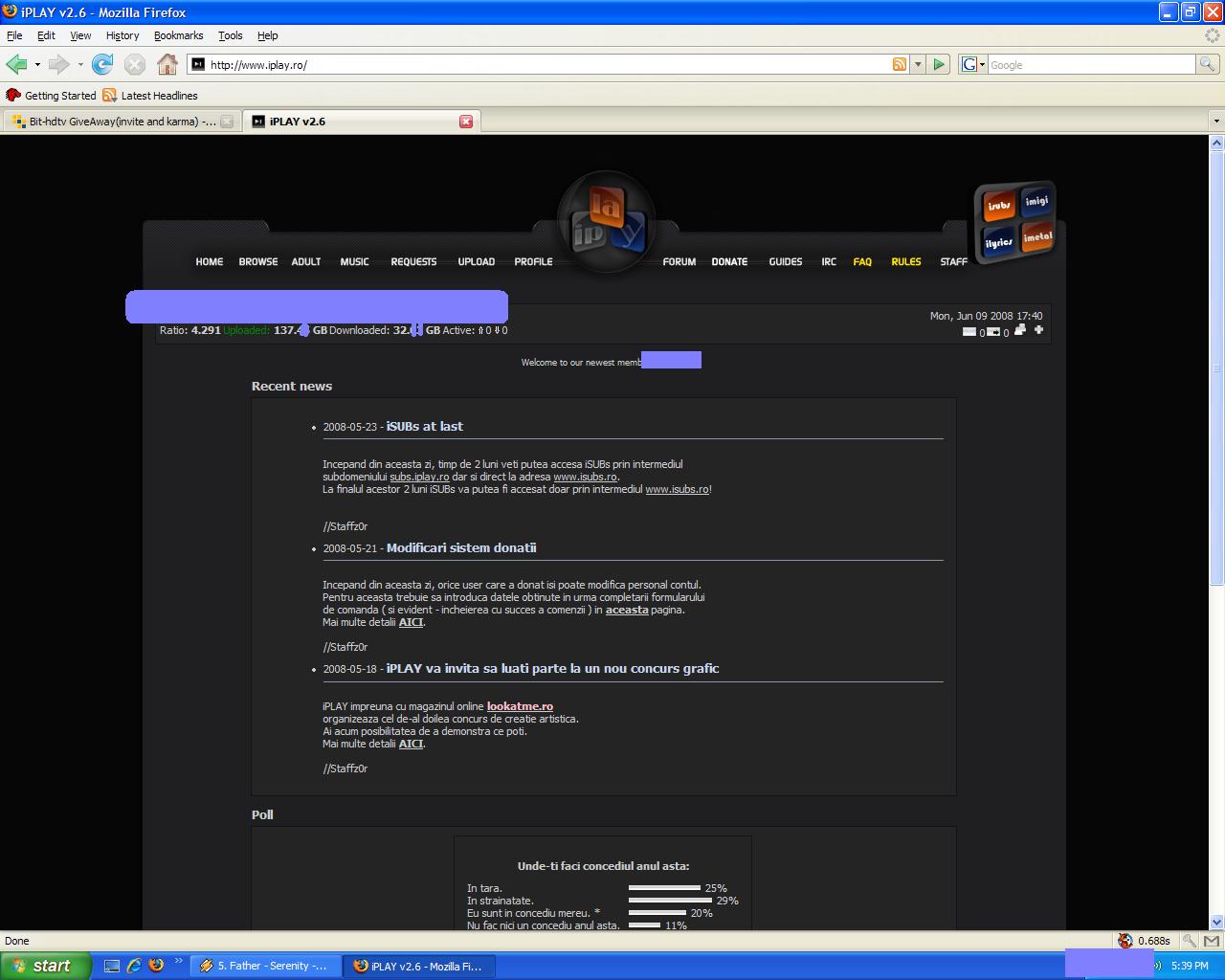Image resolution: width=1225 pixels, height=980 pixels.
Task: Click the 'In tara' 25% poll bar
Action: 664,888
